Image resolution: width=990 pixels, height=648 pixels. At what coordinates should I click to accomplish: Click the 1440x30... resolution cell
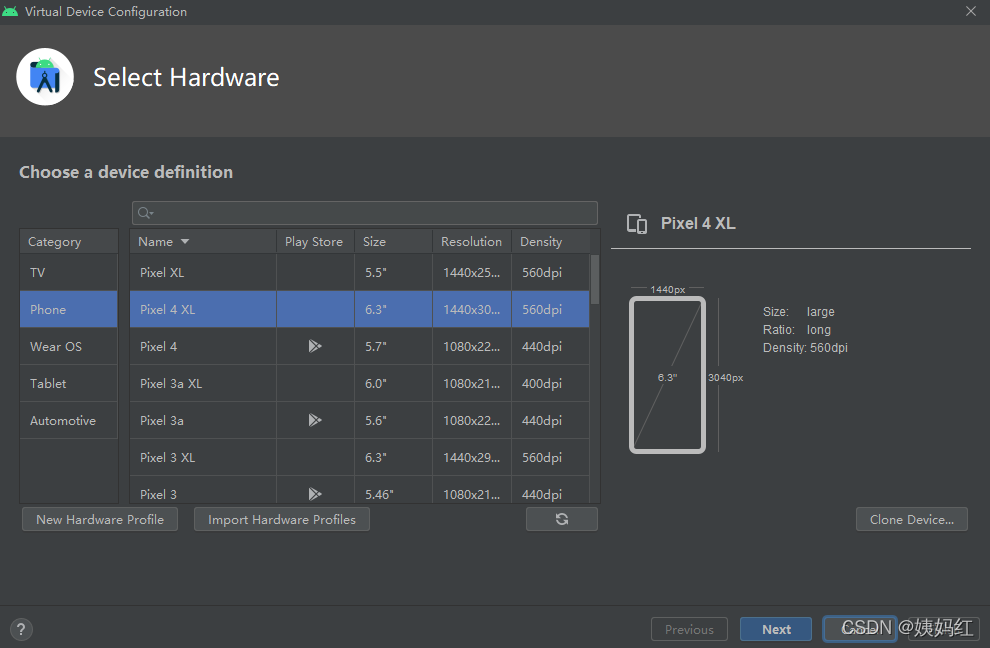pyautogui.click(x=472, y=309)
